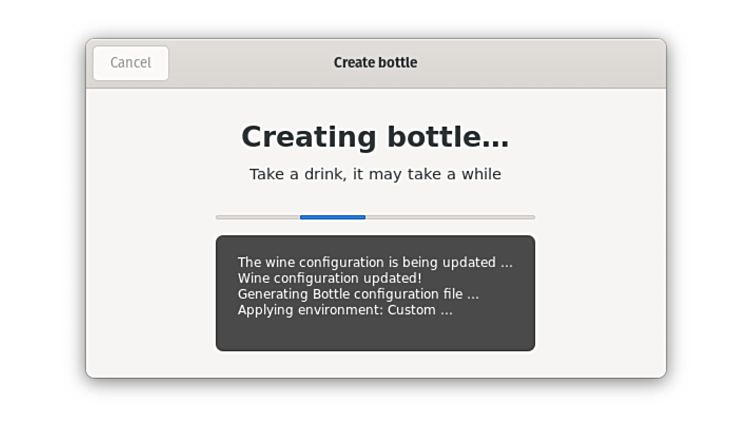Image resolution: width=752 pixels, height=423 pixels.
Task: Click the gray progress track right of blue segment
Action: (450, 216)
